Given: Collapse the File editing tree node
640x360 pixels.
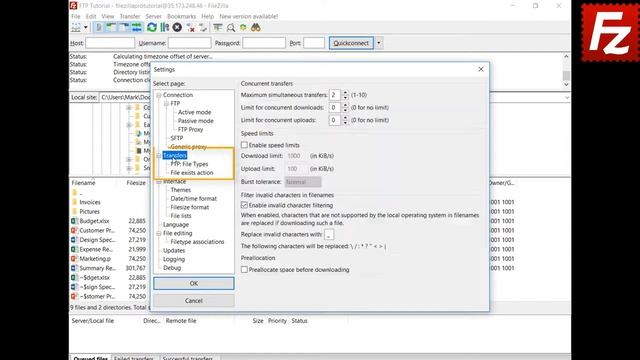Looking at the screenshot, I should (x=159, y=233).
